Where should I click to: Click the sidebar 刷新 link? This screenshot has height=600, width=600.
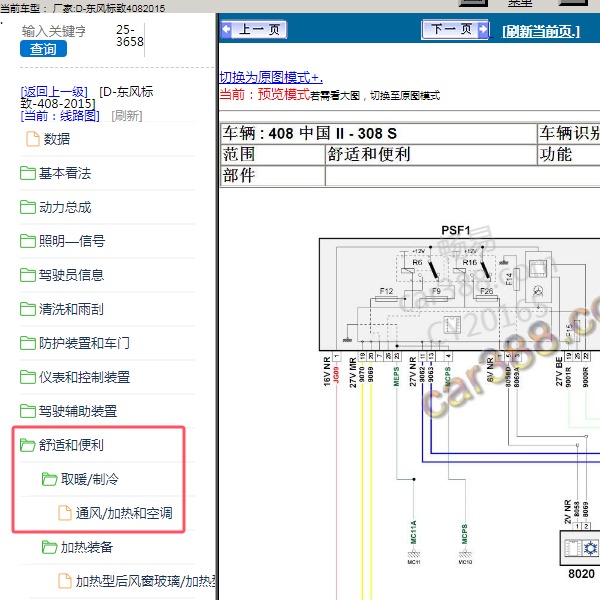pos(127,116)
